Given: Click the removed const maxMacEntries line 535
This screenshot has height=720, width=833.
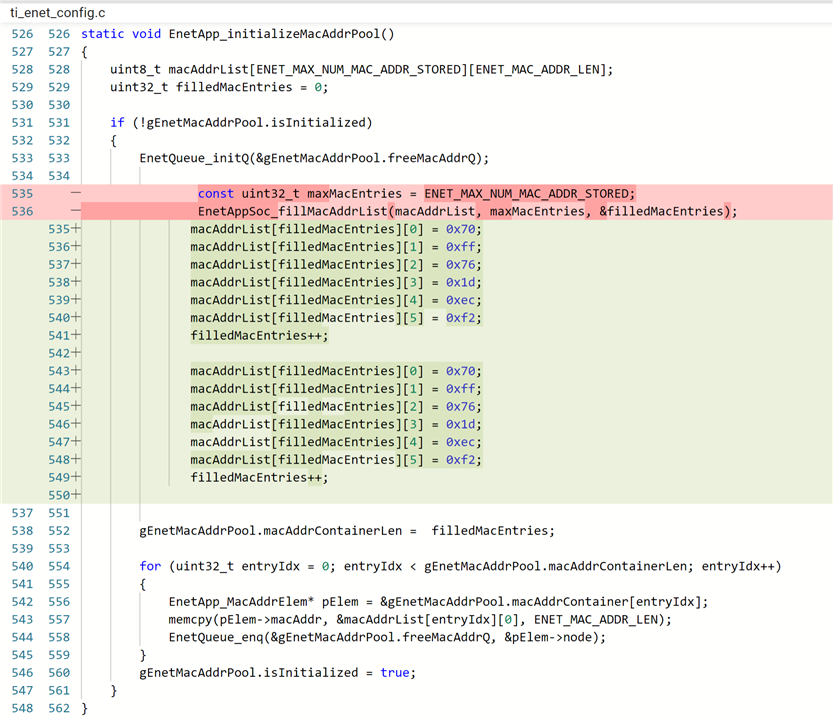Looking at the screenshot, I should click(416, 193).
